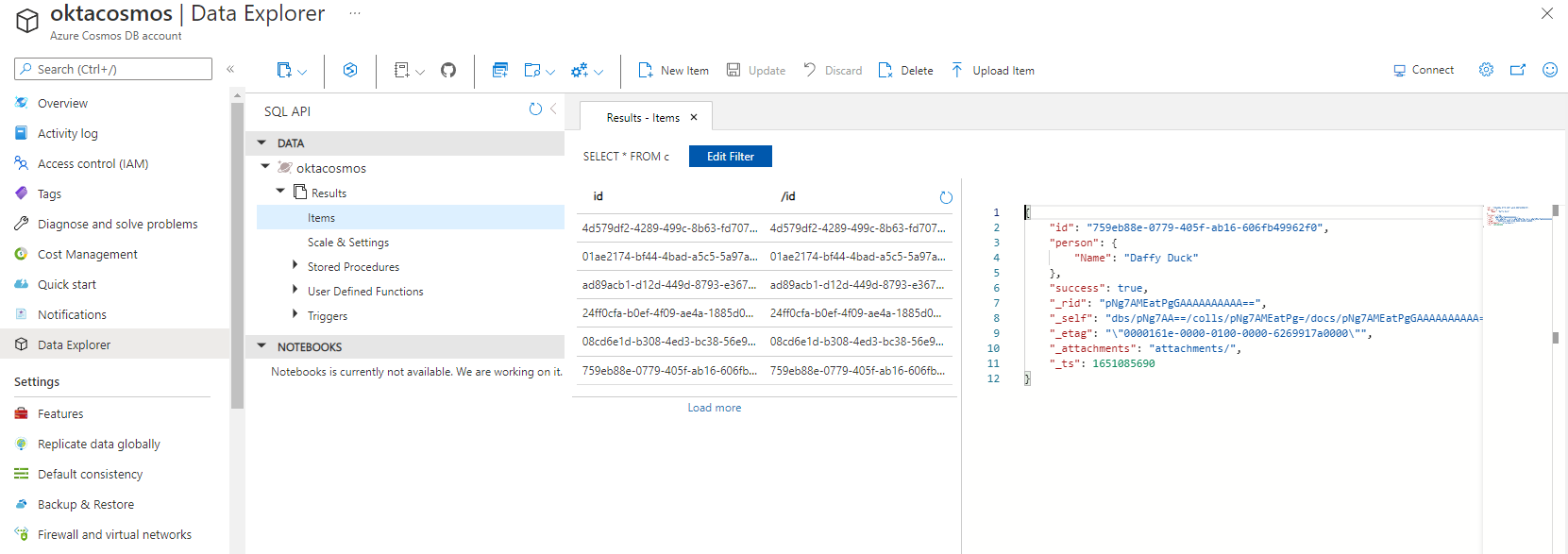The height and width of the screenshot is (554, 1568).
Task: Open the Connect option in toolbar
Action: pyautogui.click(x=1424, y=70)
